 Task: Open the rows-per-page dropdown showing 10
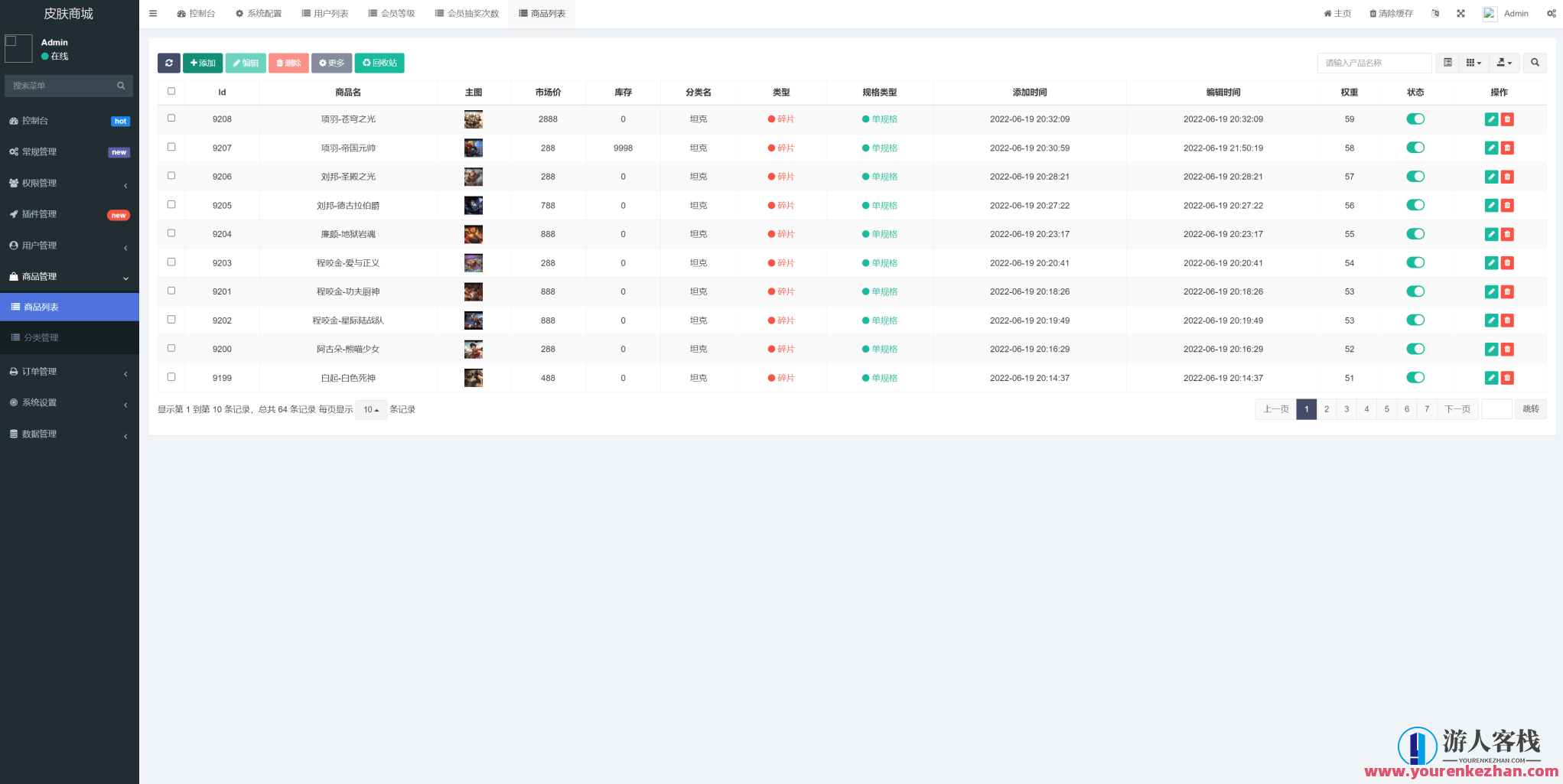click(371, 410)
